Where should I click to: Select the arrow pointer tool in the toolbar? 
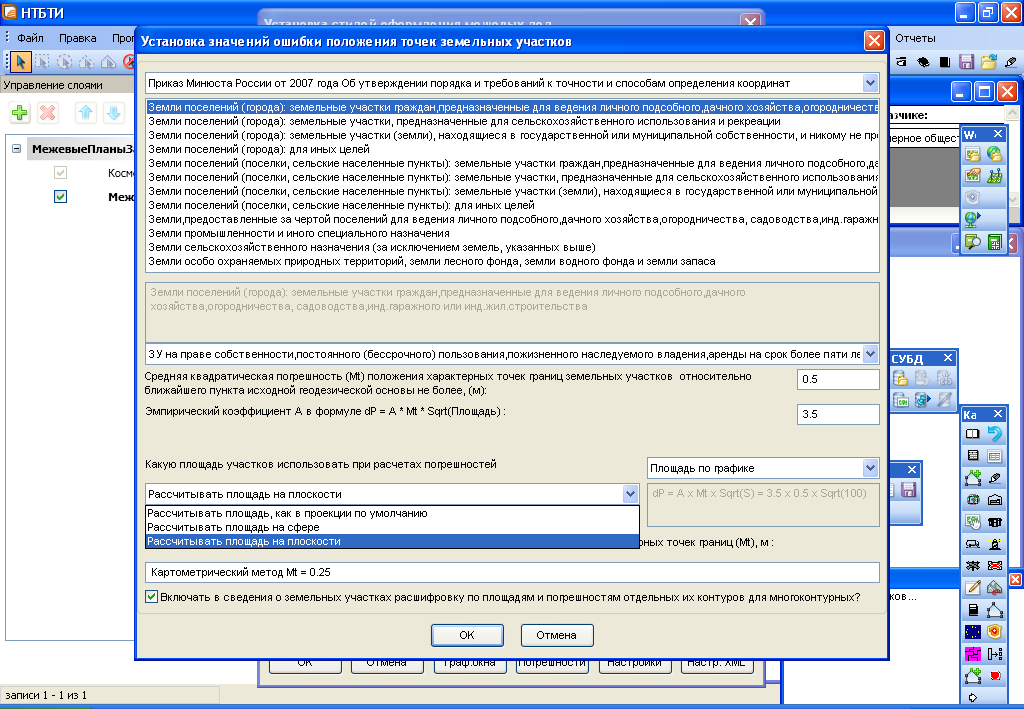(x=20, y=61)
